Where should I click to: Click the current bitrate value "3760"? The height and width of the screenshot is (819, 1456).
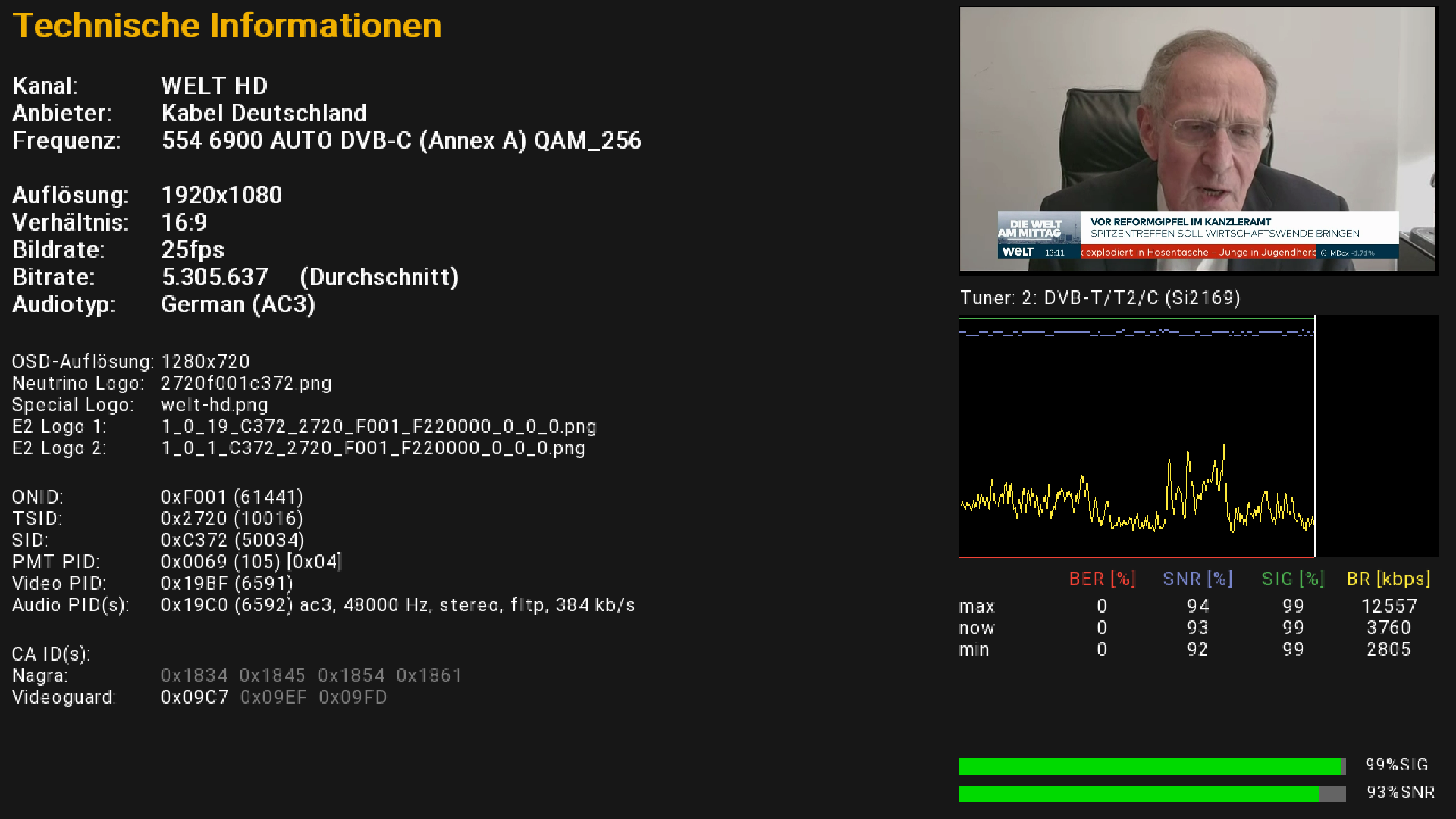point(1389,628)
